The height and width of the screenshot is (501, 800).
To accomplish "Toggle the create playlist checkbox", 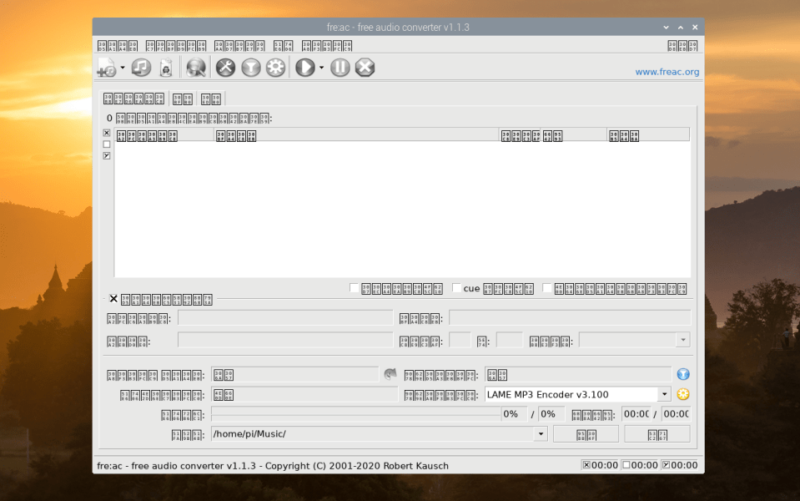I will tap(354, 288).
